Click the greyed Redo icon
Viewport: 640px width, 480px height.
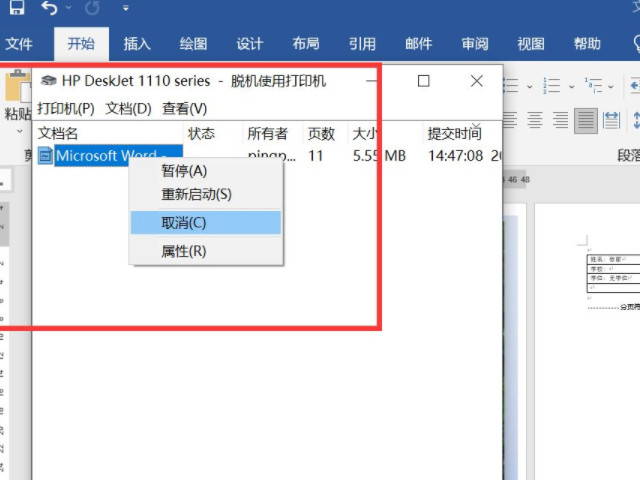(x=92, y=8)
